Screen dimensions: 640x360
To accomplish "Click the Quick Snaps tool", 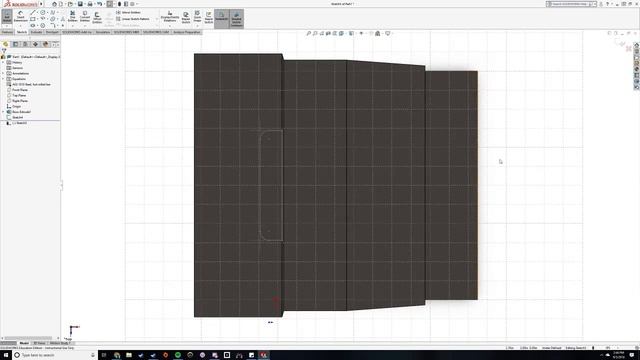I will tap(198, 16).
